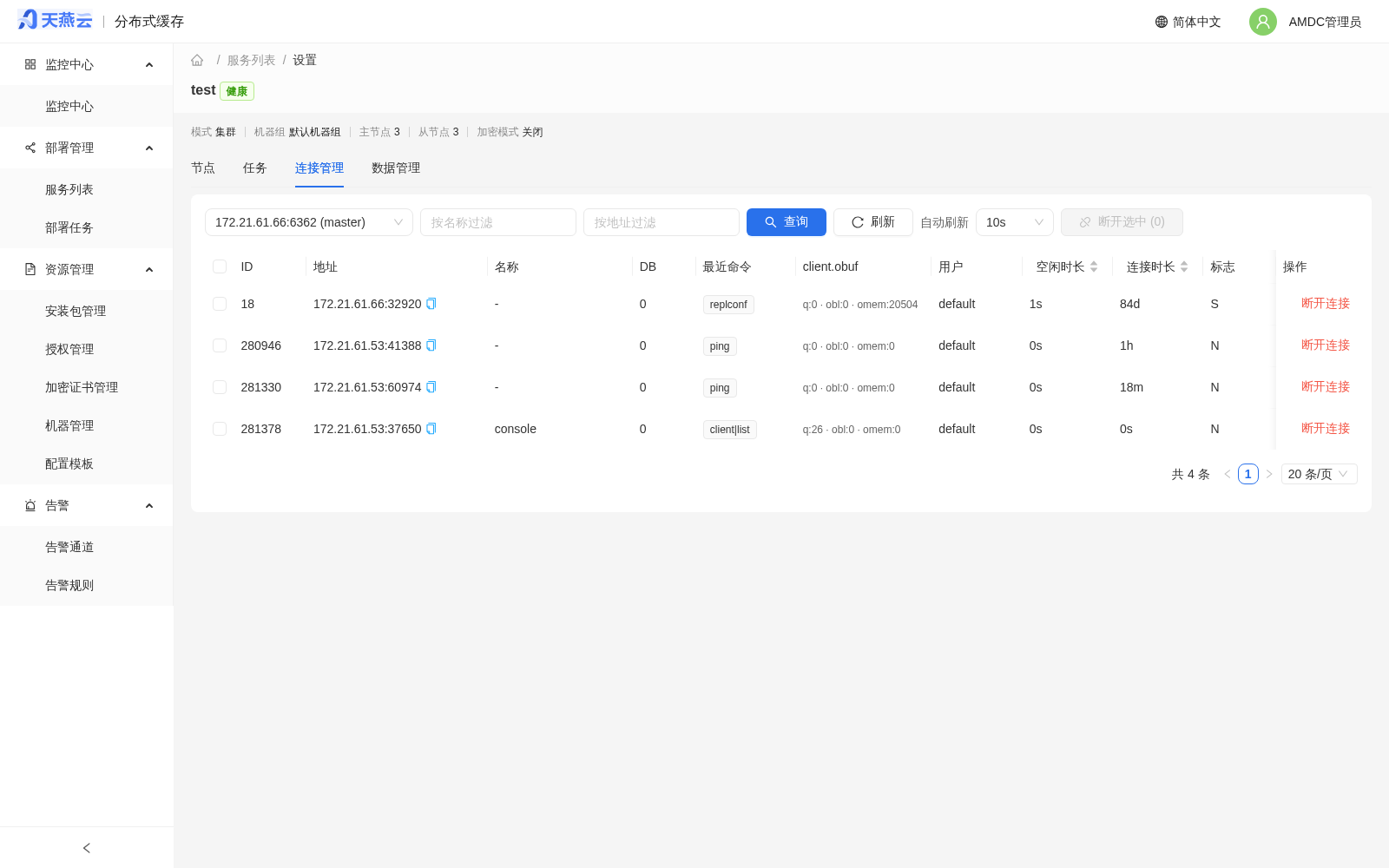Switch to the 节点 tab
The height and width of the screenshot is (868, 1389).
click(x=203, y=168)
